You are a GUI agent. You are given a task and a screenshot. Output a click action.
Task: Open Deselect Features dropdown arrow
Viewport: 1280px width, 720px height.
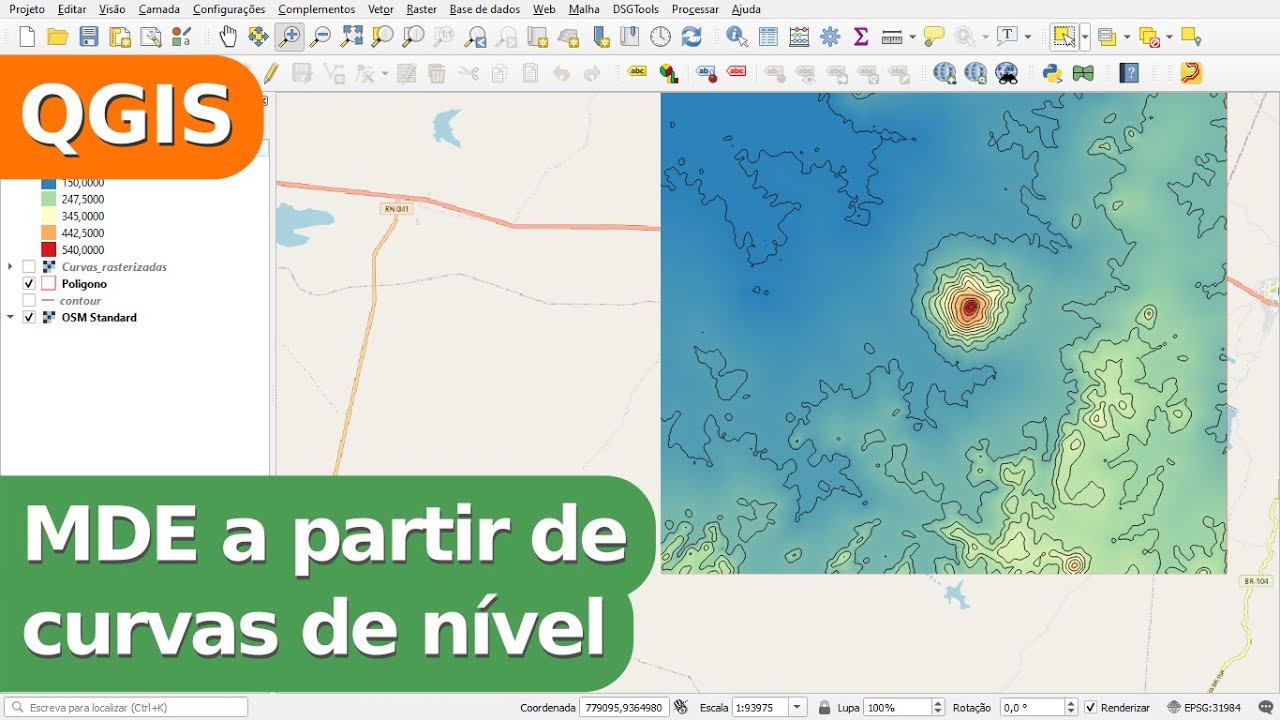(1170, 38)
